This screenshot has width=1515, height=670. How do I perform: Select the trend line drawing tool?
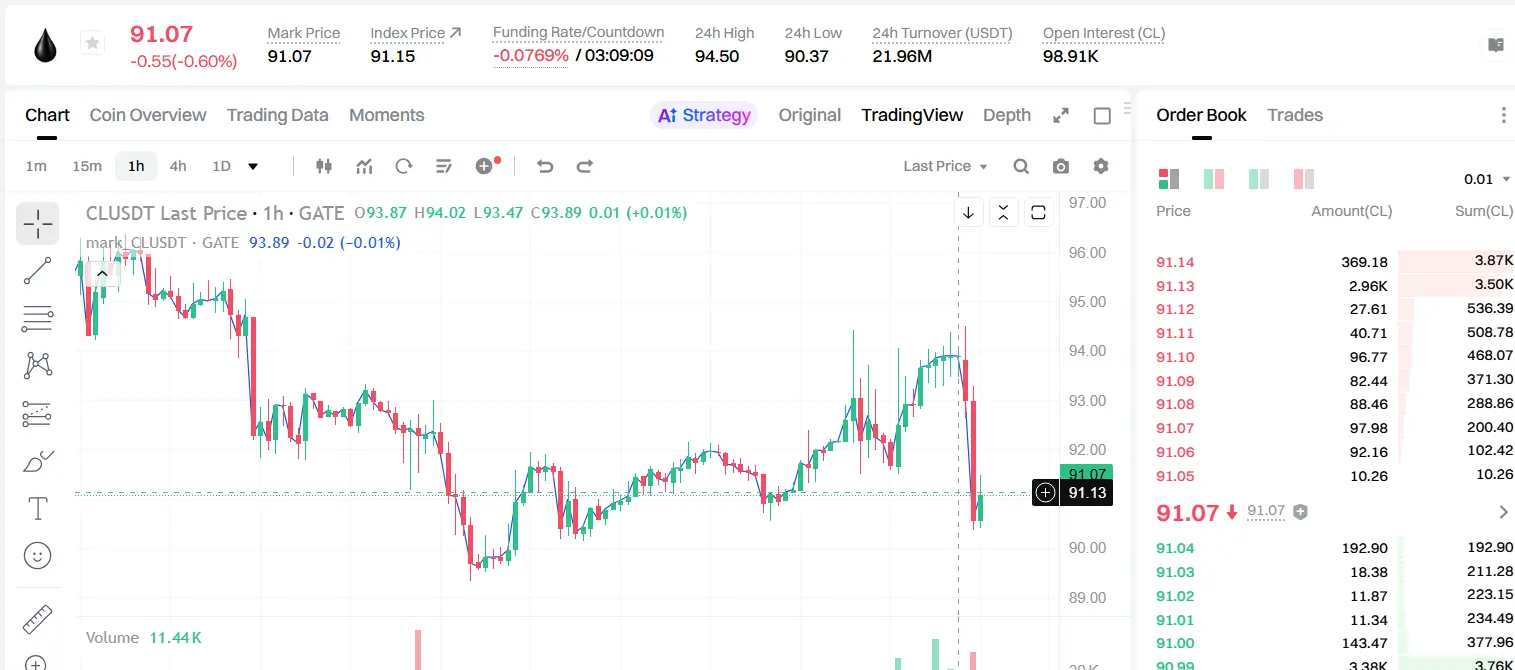pyautogui.click(x=38, y=271)
